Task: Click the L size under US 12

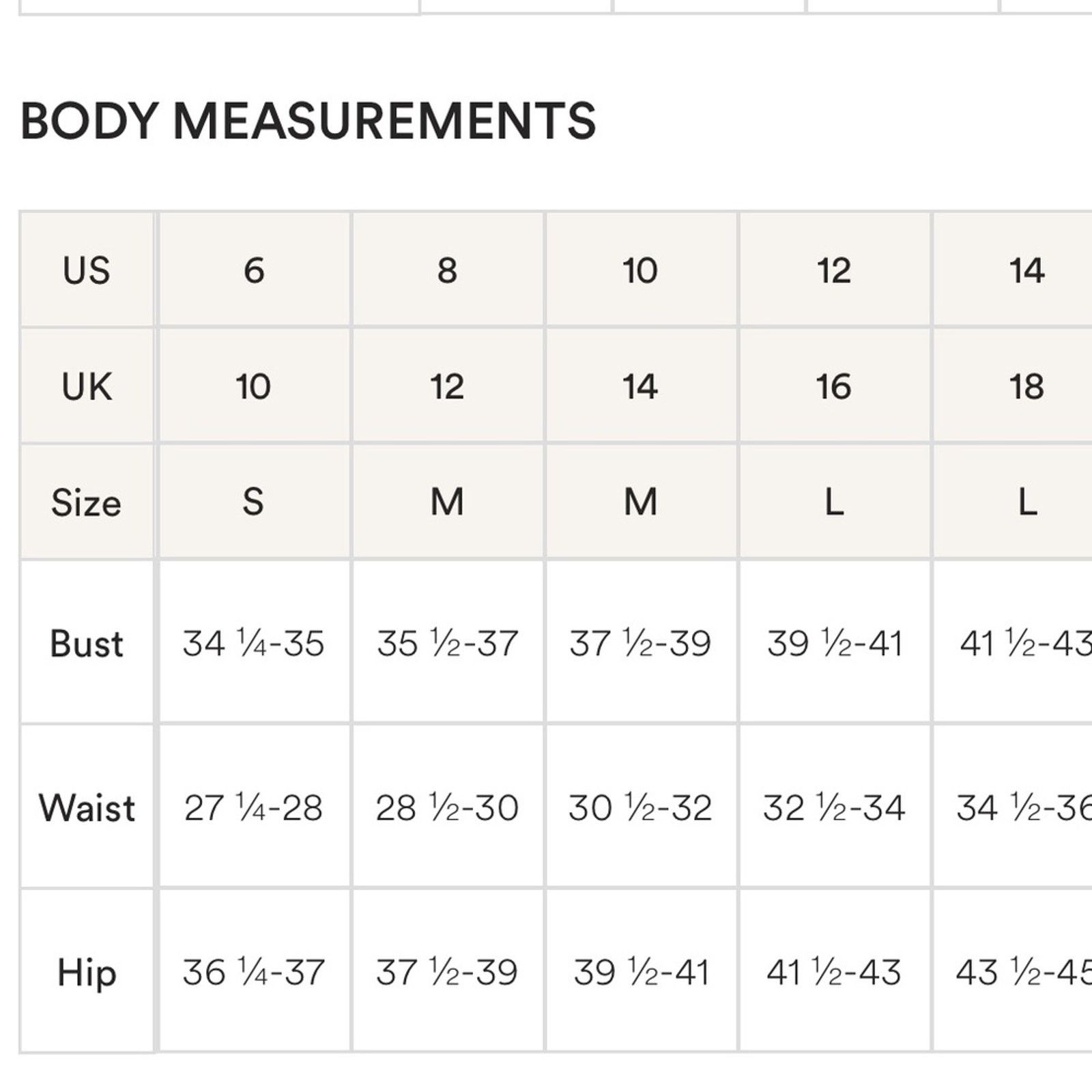Action: click(x=835, y=502)
